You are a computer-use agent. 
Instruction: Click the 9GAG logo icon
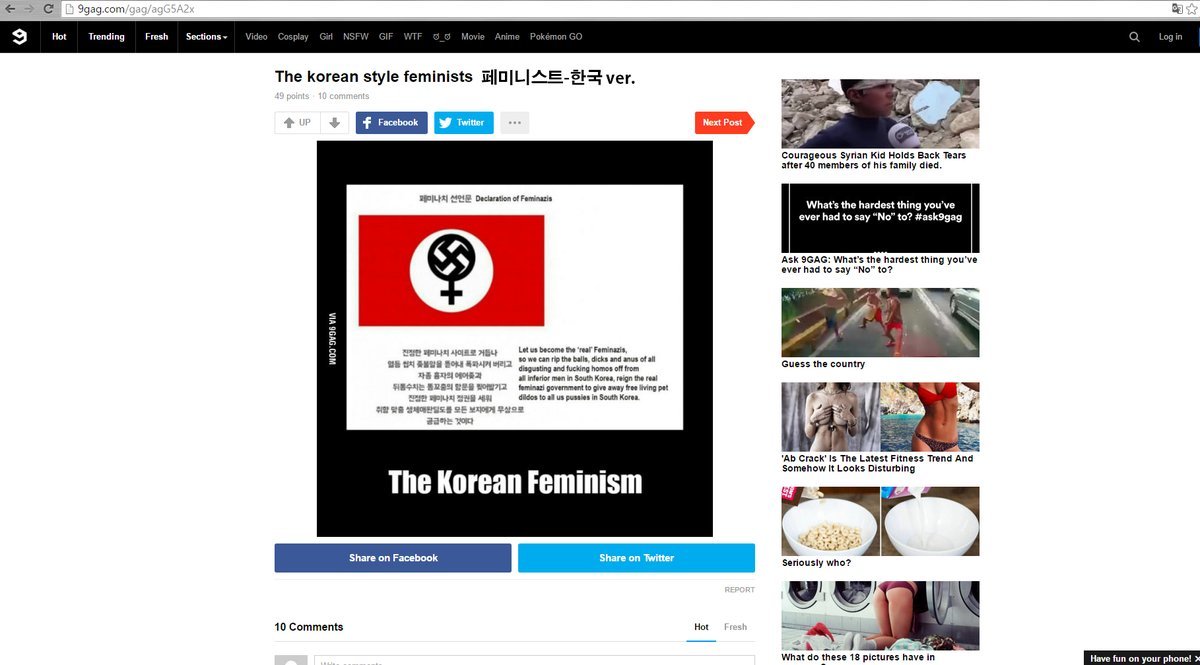click(x=19, y=37)
